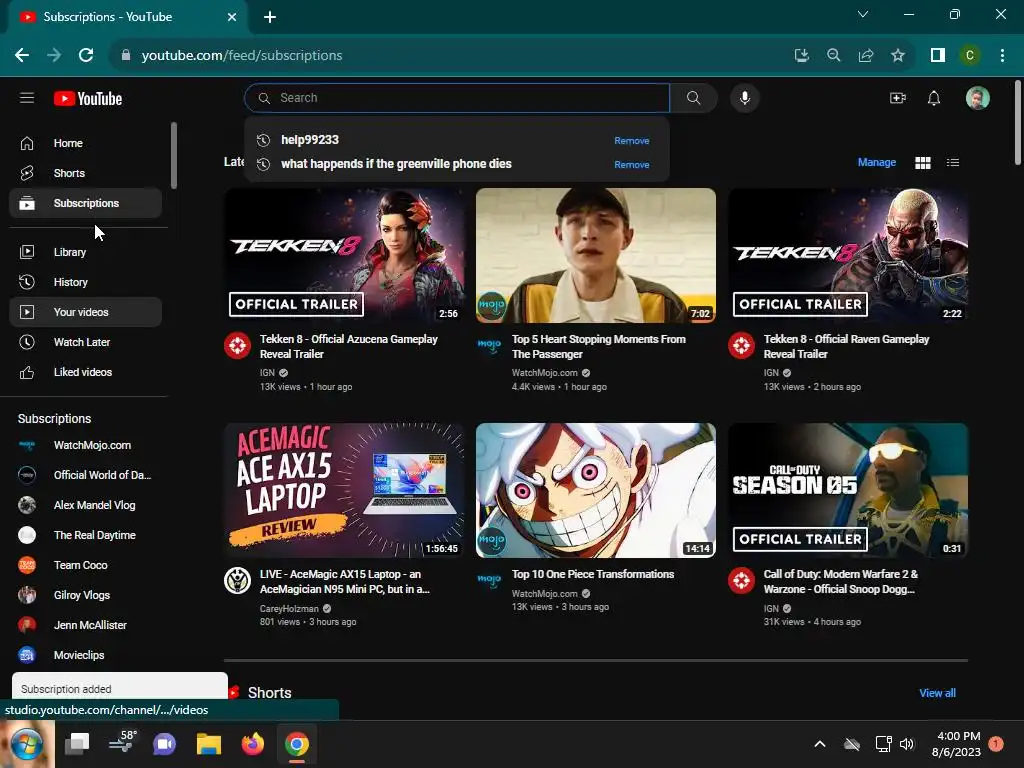Open History in the sidebar

pos(86,282)
